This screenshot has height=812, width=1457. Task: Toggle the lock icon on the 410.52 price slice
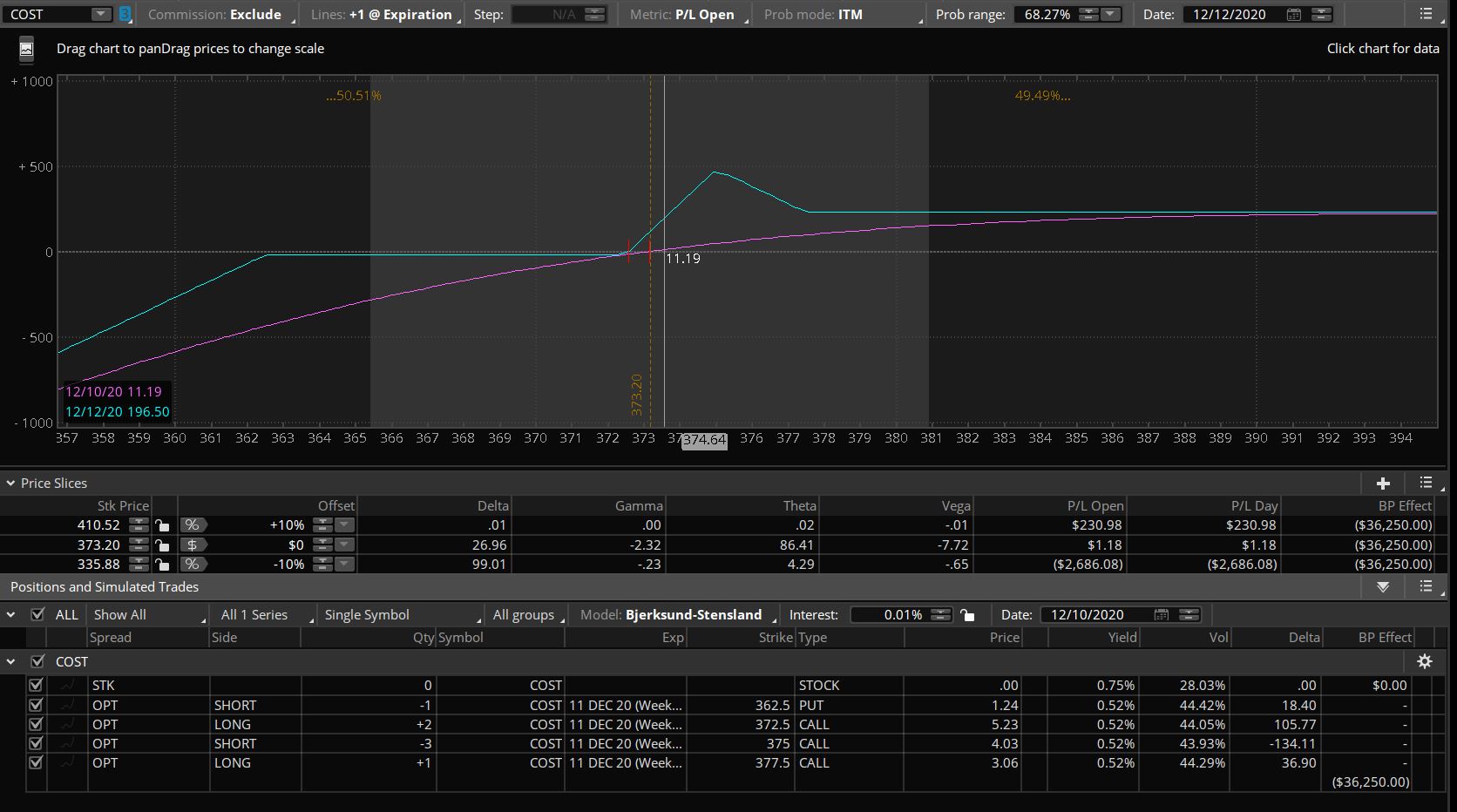coord(162,525)
